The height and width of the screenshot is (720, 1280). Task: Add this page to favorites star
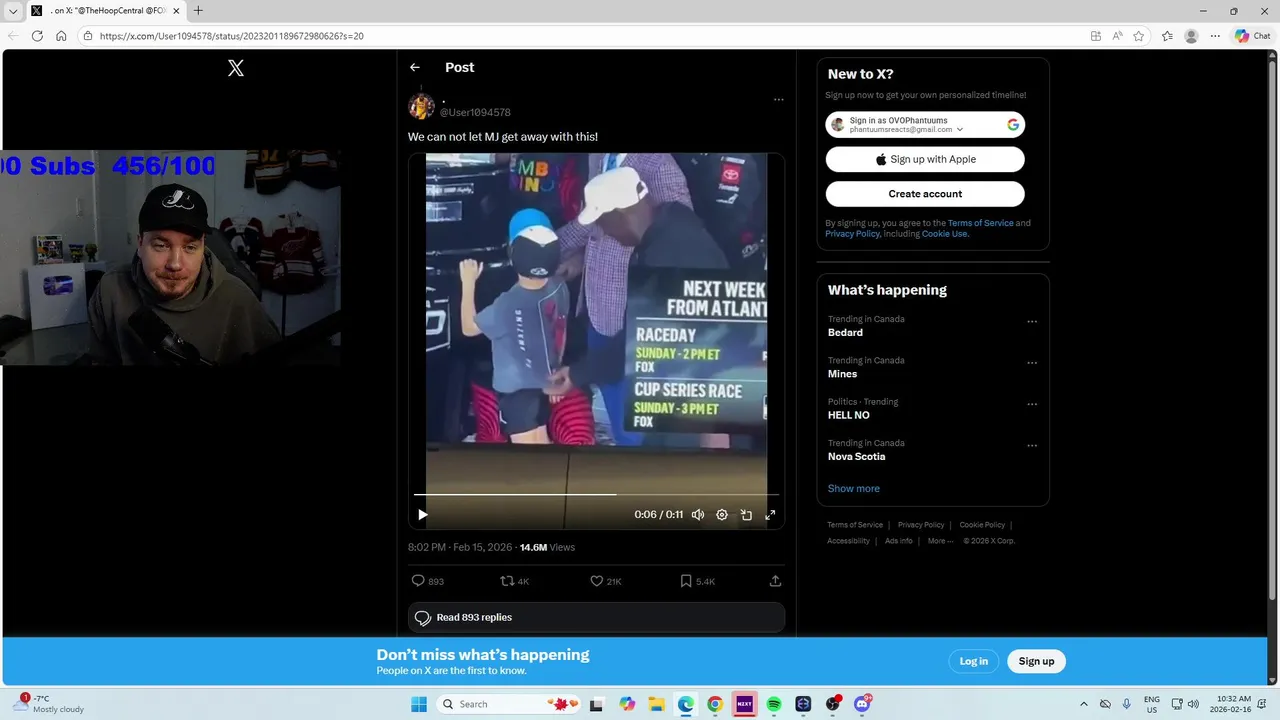coord(1139,36)
